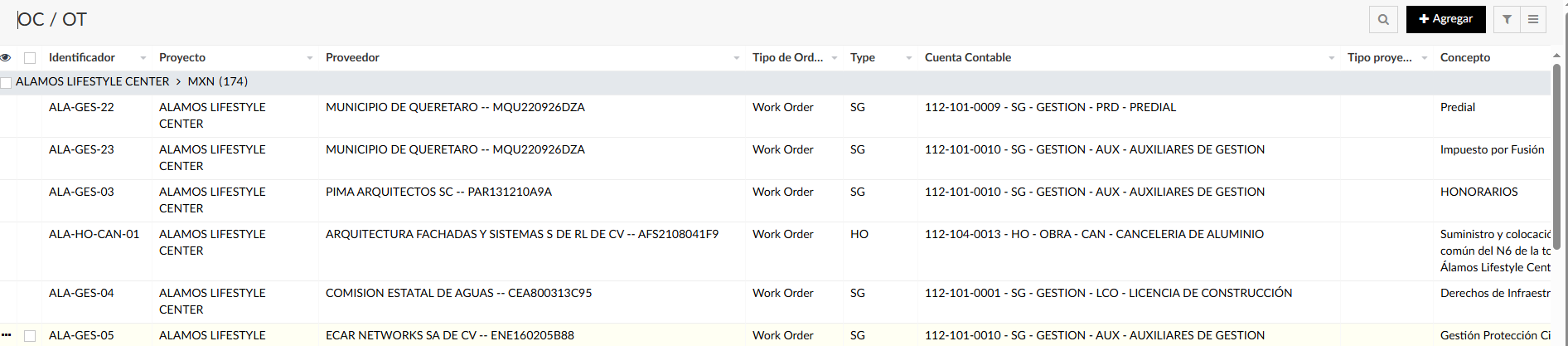The width and height of the screenshot is (1568, 346).
Task: Click the Agregar button
Action: [1445, 19]
